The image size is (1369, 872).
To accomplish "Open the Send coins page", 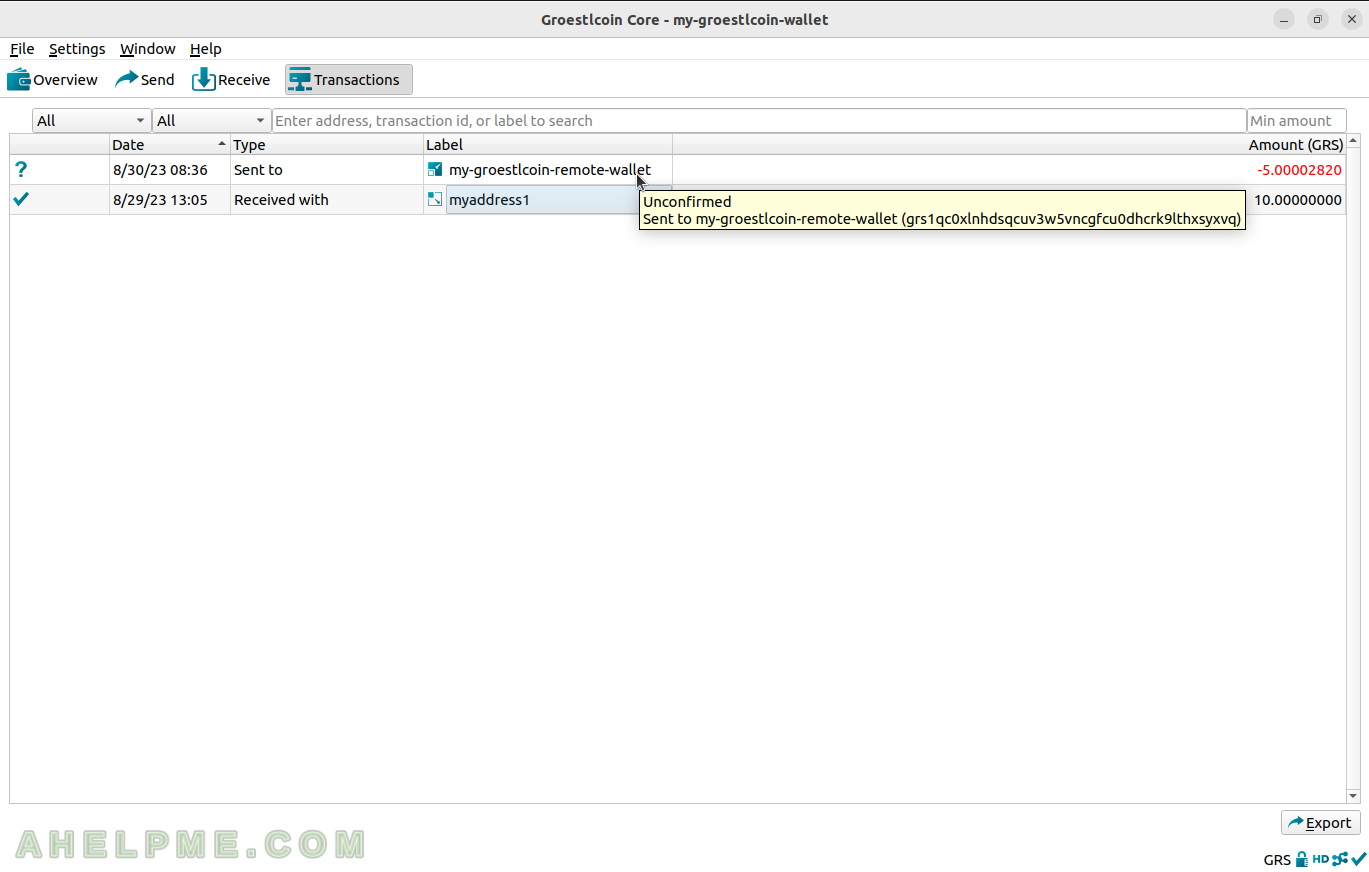I will [x=145, y=80].
